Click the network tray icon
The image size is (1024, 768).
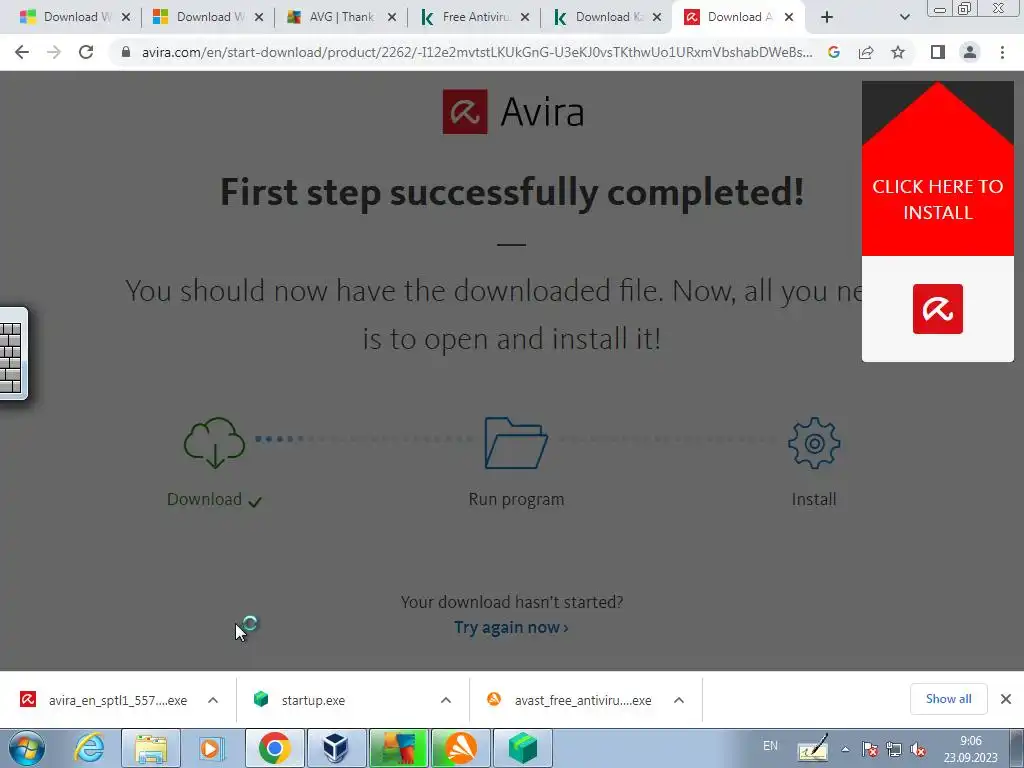click(x=893, y=749)
